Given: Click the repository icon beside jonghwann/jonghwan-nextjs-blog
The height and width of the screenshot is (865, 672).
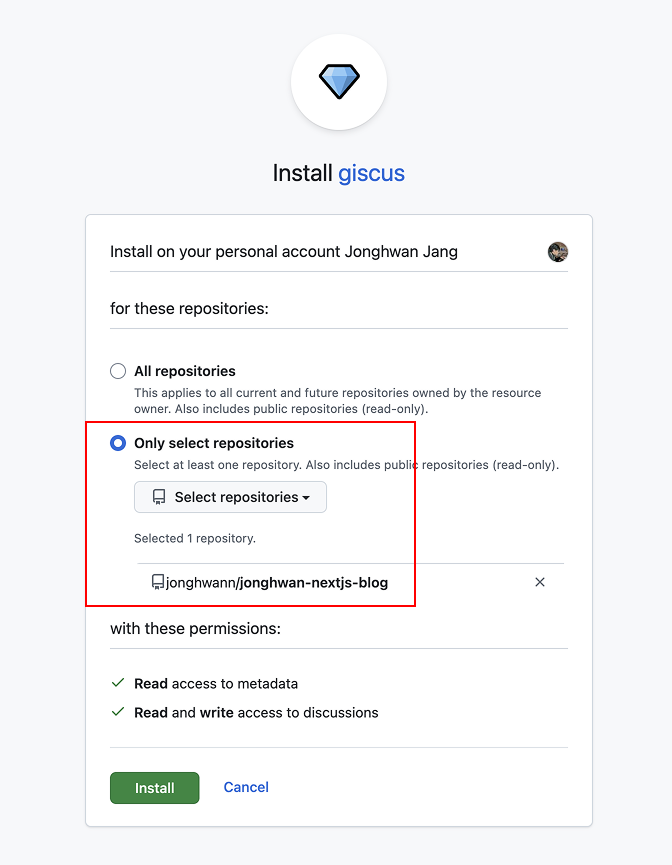Looking at the screenshot, I should tap(157, 582).
